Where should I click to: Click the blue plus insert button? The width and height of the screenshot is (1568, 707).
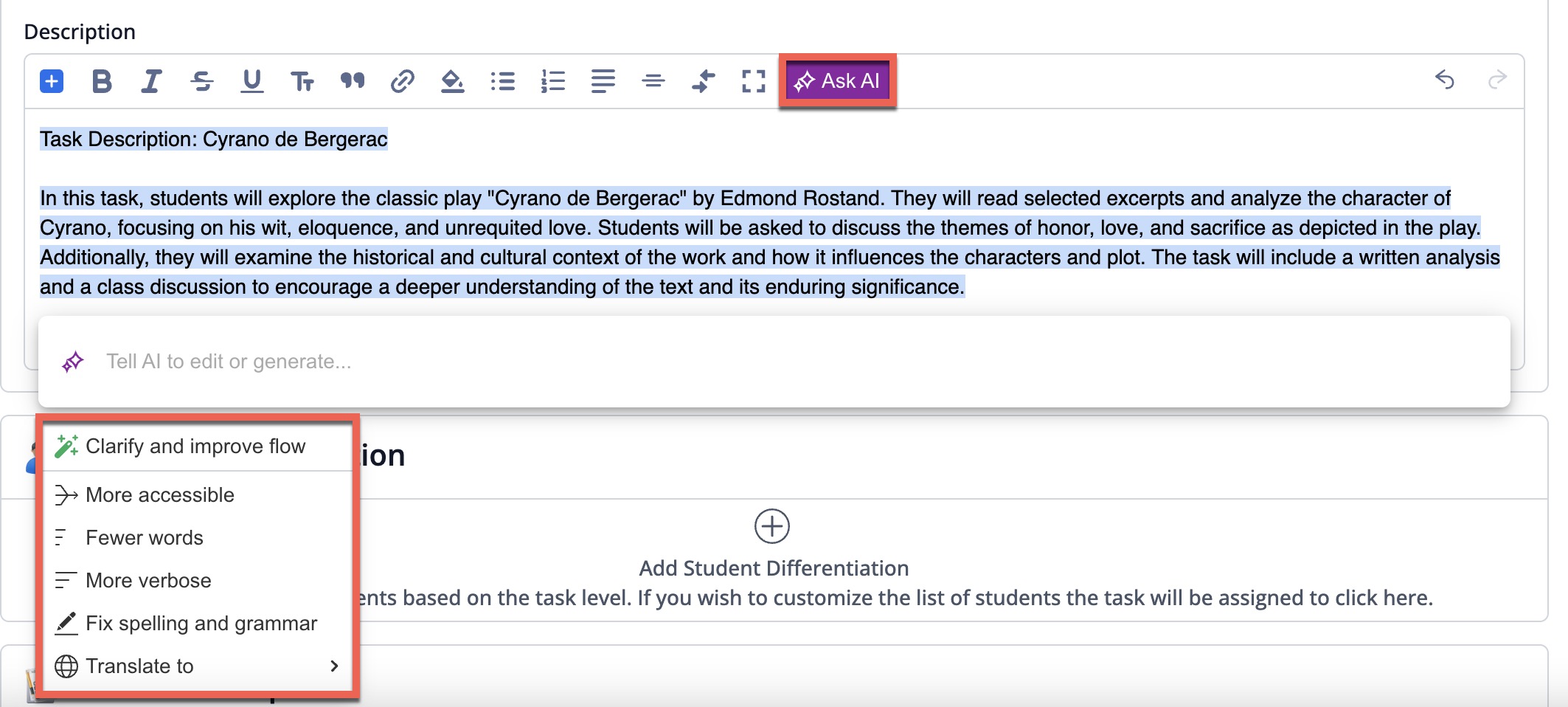point(52,81)
